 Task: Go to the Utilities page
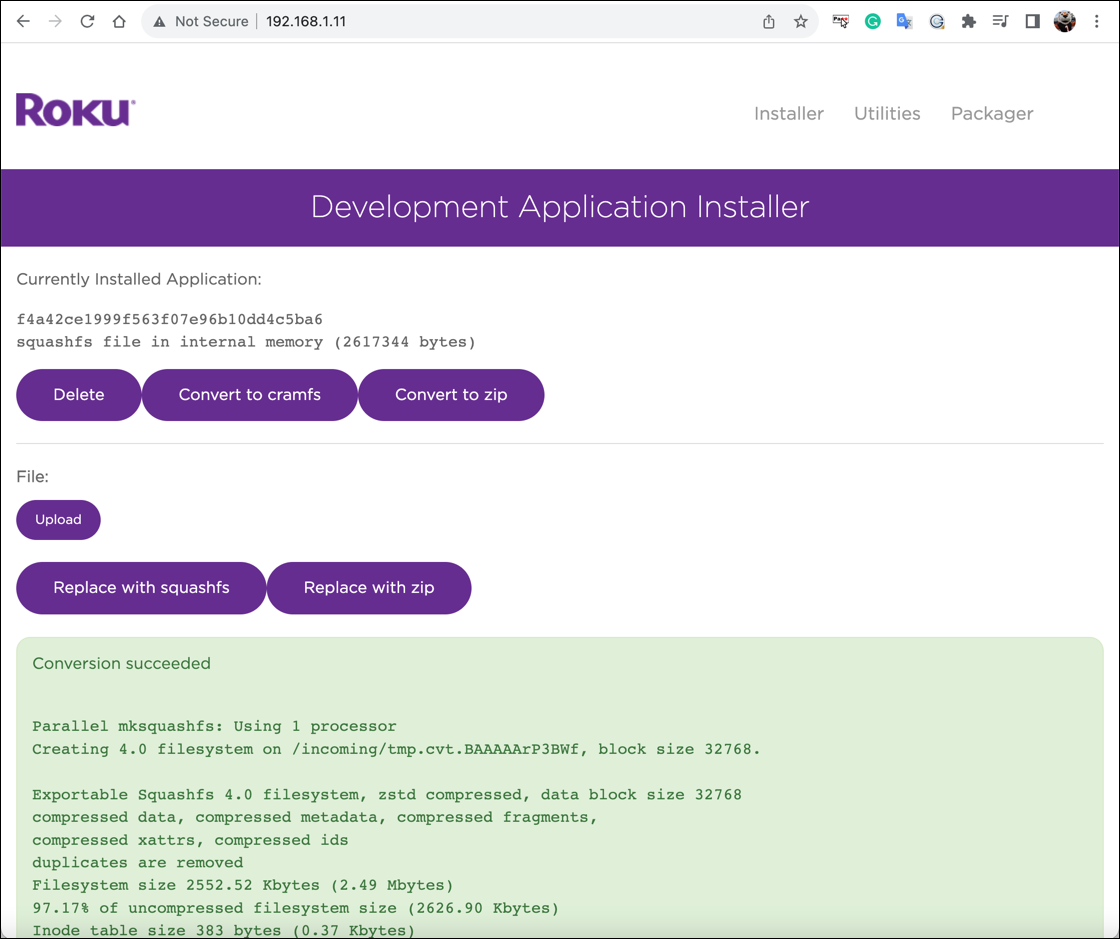(x=887, y=113)
